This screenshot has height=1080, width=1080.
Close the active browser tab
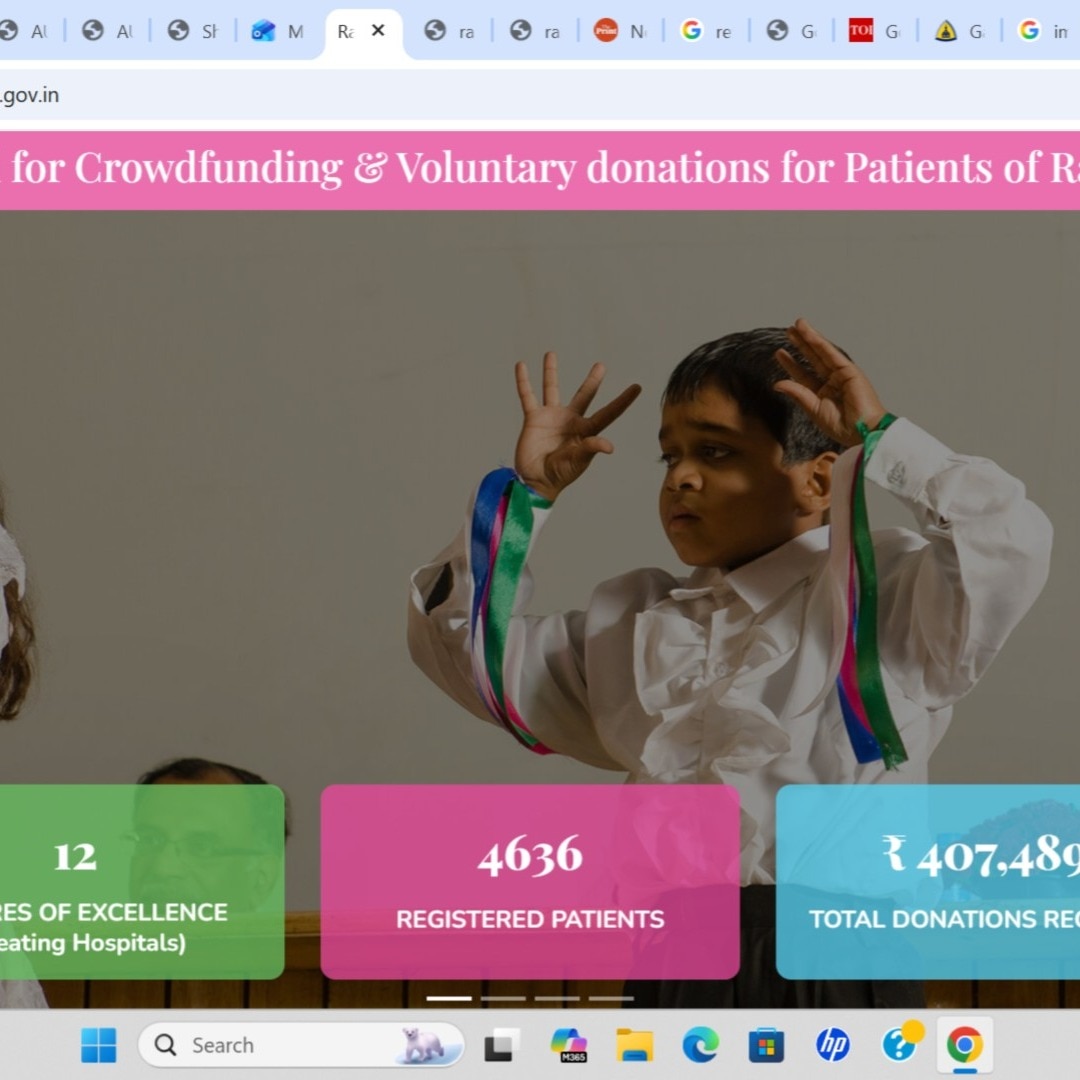(377, 30)
